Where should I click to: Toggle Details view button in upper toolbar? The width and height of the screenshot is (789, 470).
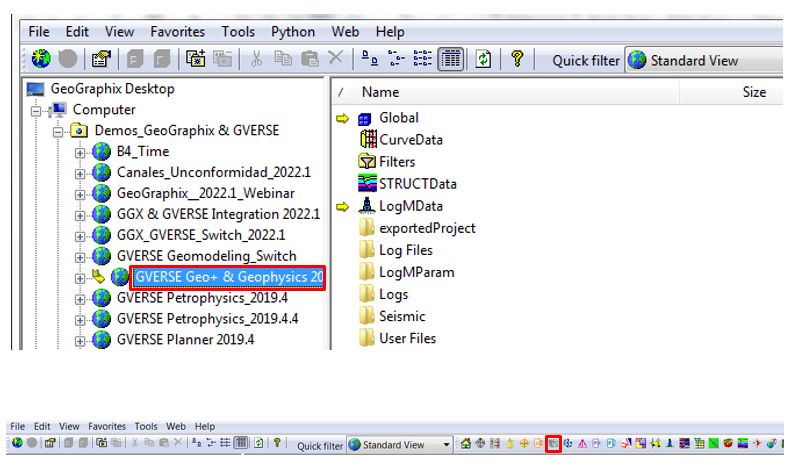tap(450, 59)
